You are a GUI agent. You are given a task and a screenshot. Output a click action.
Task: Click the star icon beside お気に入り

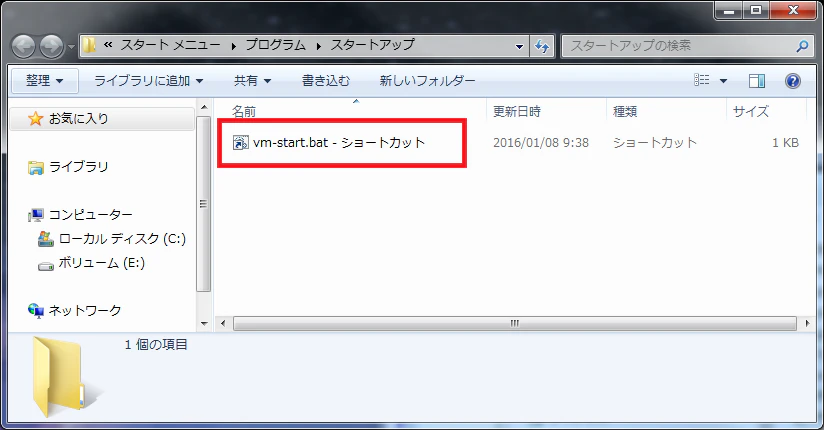pyautogui.click(x=35, y=119)
